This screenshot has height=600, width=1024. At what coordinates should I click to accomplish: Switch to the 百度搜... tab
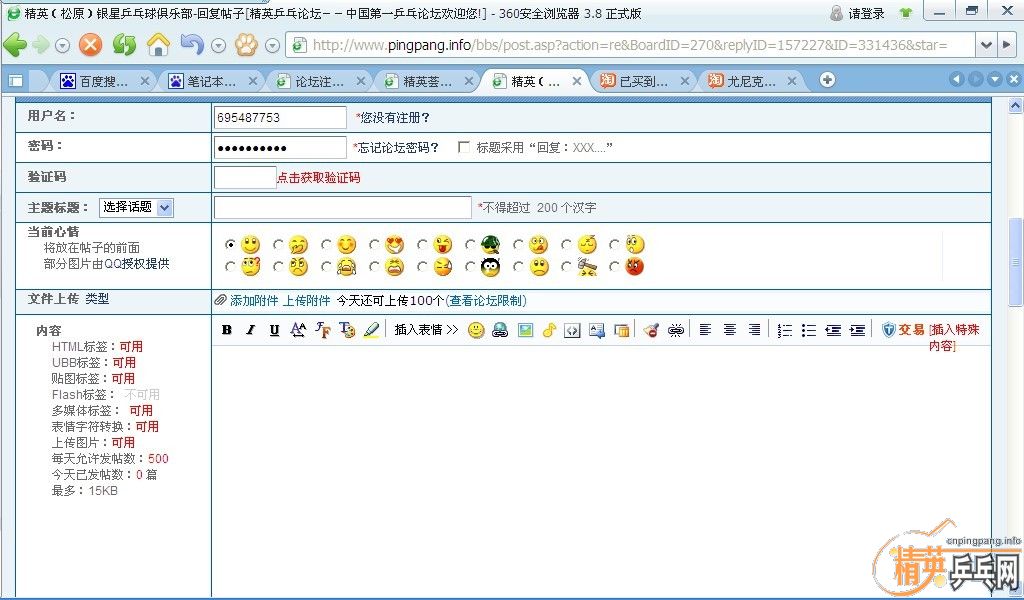point(104,81)
